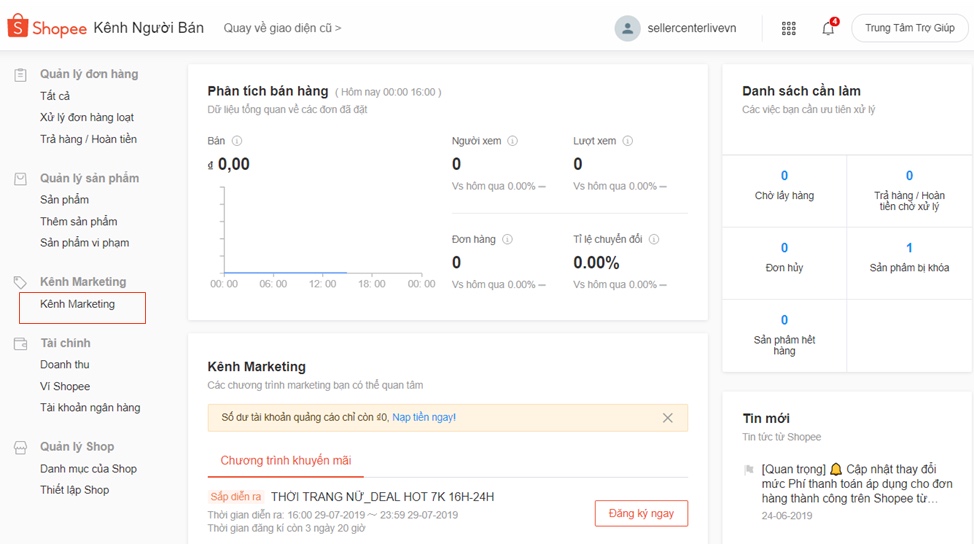Image resolution: width=974 pixels, height=544 pixels.
Task: Expand the sellercenterlivevn account dropdown
Action: click(690, 28)
